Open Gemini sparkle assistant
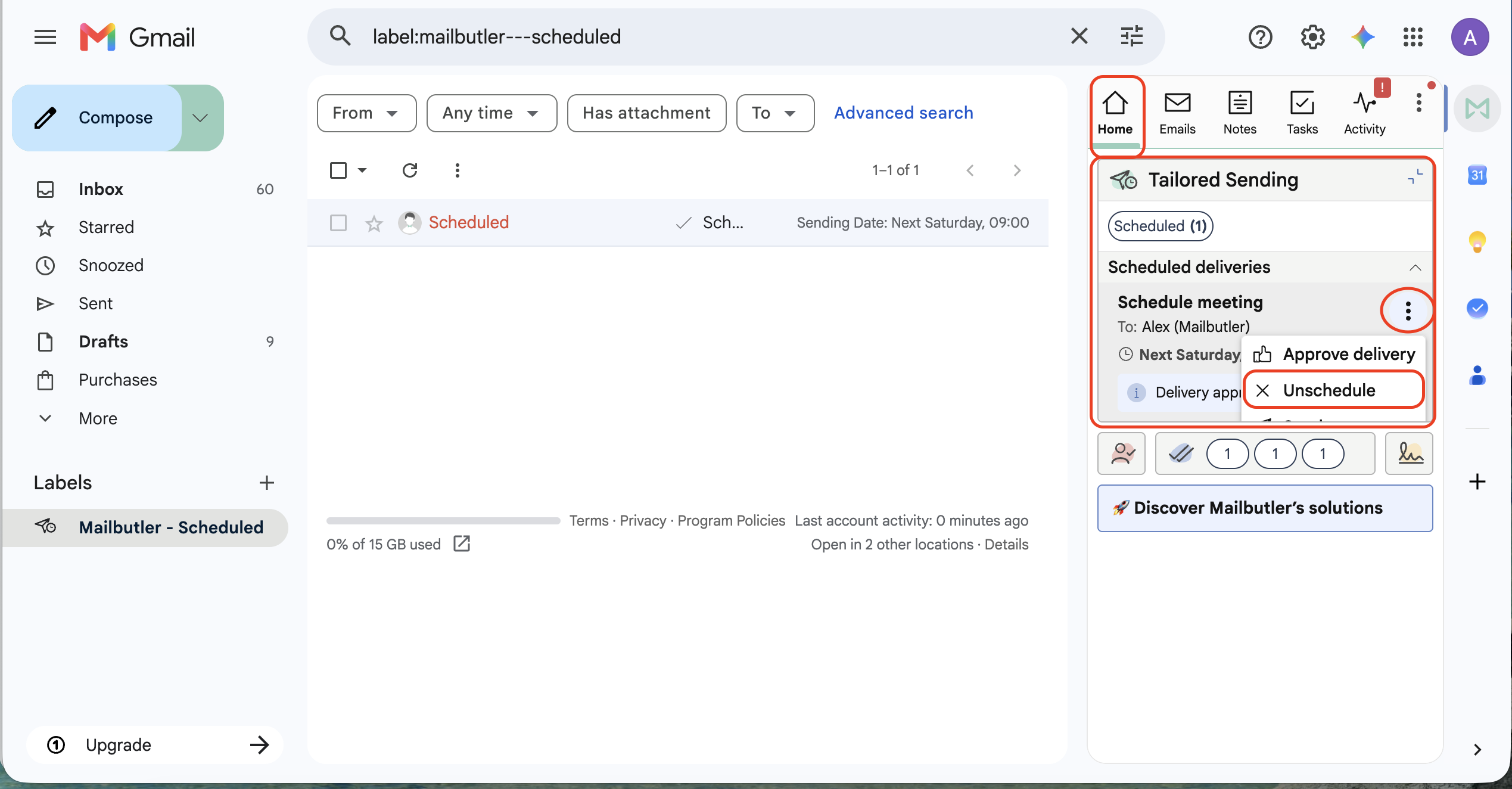This screenshot has width=1512, height=789. [1363, 37]
